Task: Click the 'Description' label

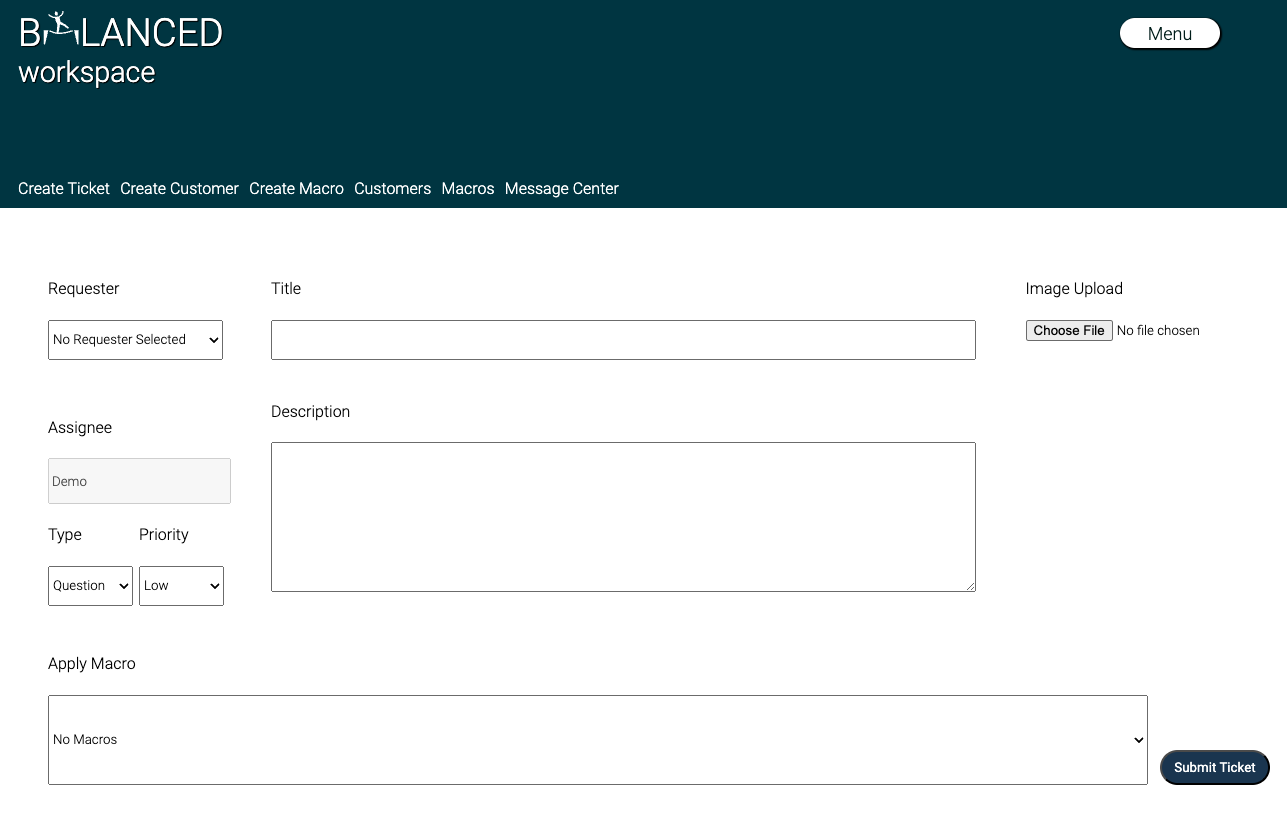Action: point(310,412)
